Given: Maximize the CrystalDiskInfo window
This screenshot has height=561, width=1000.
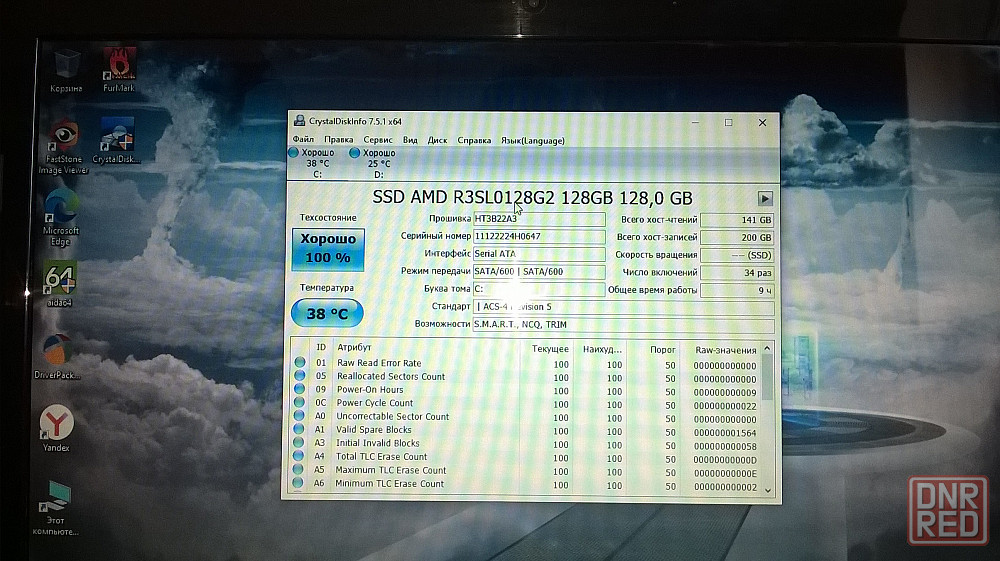Looking at the screenshot, I should 728,122.
